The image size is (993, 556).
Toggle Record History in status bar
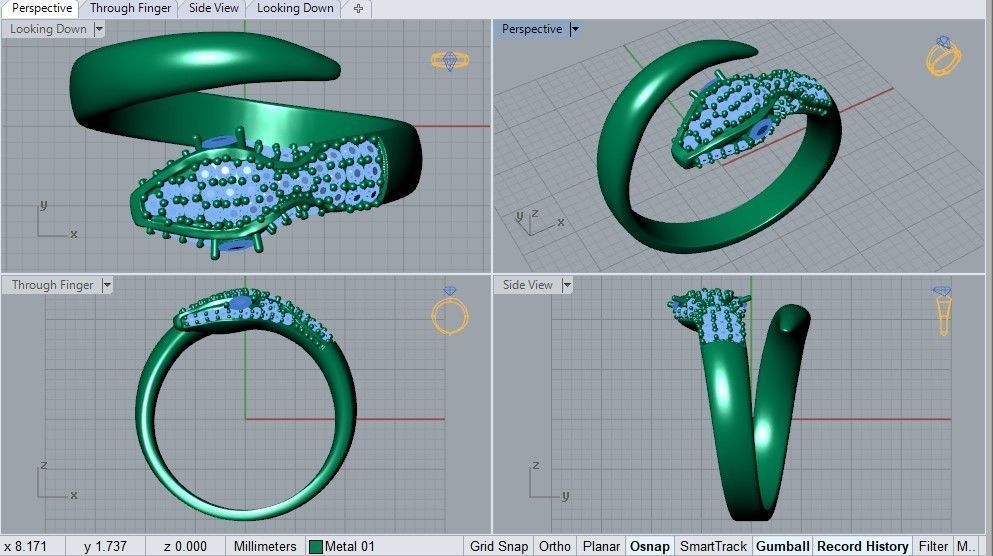point(863,546)
